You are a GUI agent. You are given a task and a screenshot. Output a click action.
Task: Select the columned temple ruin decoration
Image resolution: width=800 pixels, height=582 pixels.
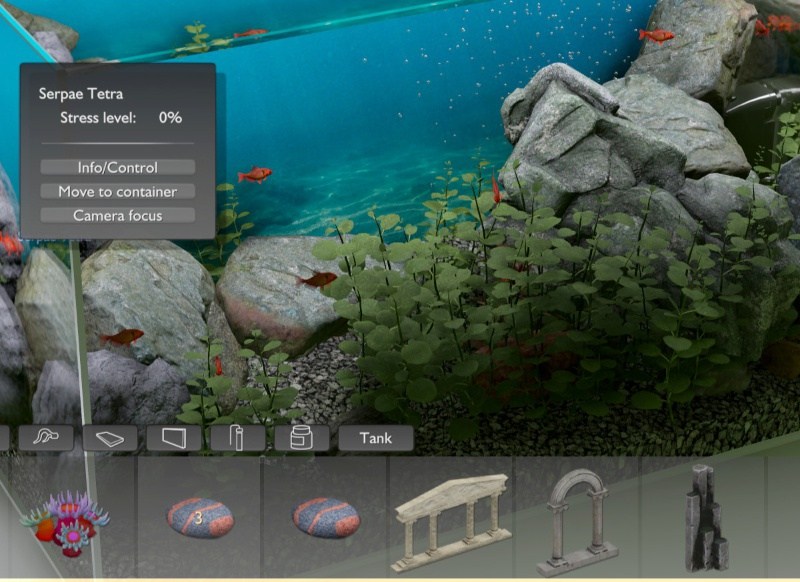[452, 520]
